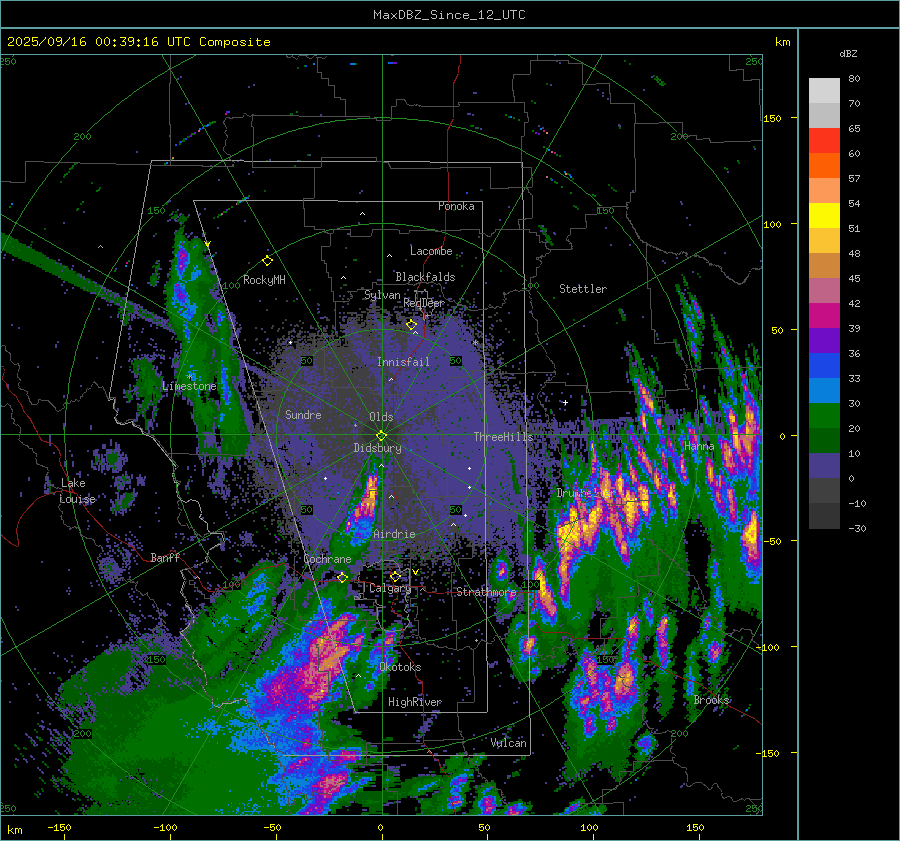
Task: Click the Hanna town label
Action: coord(699,446)
